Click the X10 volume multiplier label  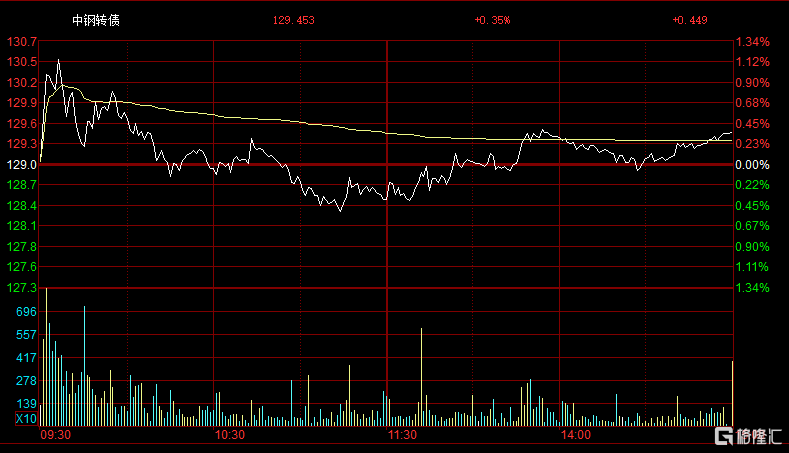pos(26,419)
